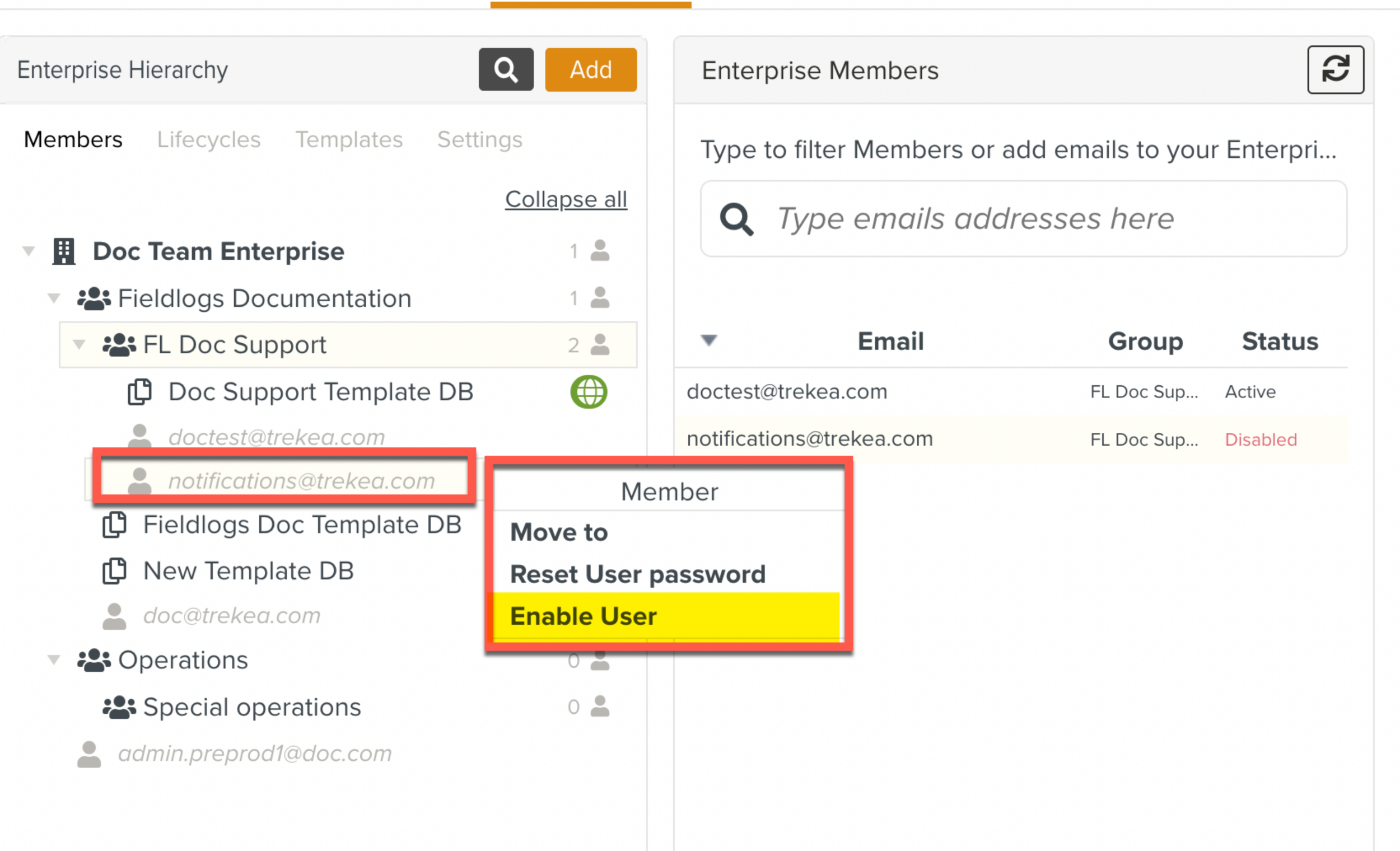Choose Enable User from the context menu
This screenshot has width=1400, height=851.
tap(584, 616)
